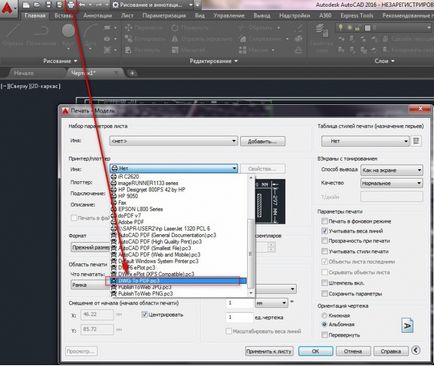Switch to the Аннотации ribbon tab
The image size is (434, 366).
click(x=98, y=16)
